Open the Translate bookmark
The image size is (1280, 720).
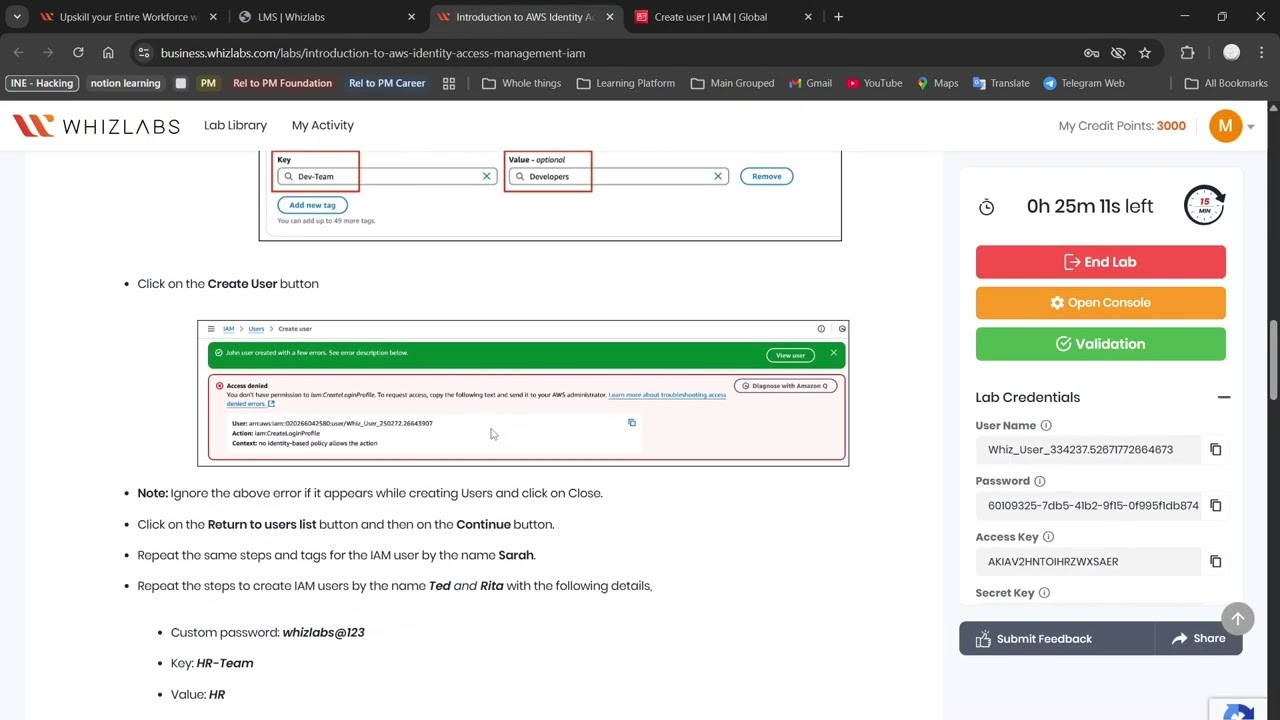click(x=1000, y=83)
